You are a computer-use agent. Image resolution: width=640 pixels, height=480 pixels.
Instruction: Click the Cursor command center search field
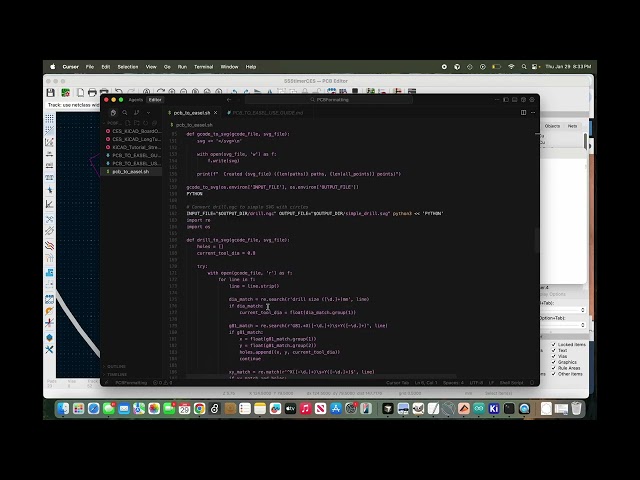[x=329, y=100]
